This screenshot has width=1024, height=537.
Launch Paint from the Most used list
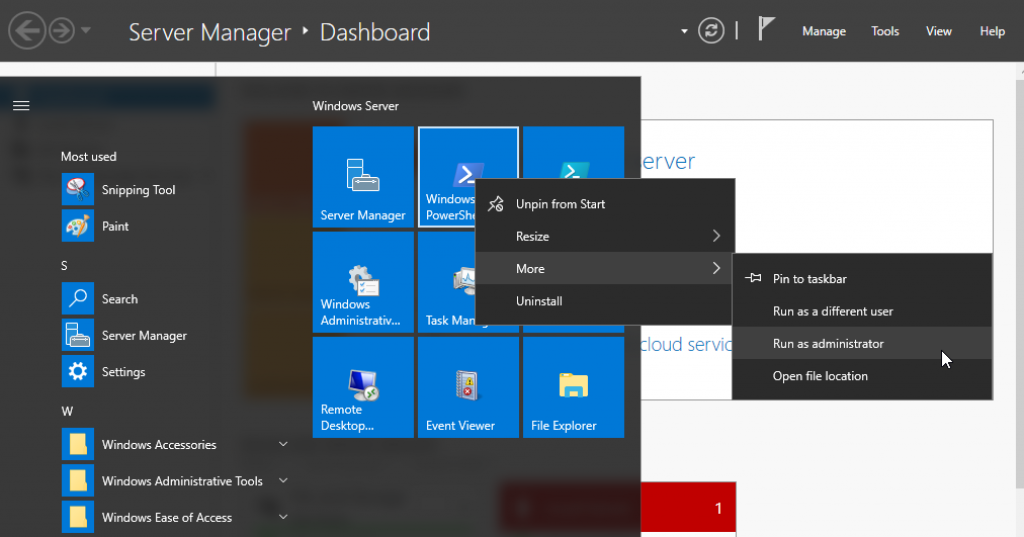(115, 226)
